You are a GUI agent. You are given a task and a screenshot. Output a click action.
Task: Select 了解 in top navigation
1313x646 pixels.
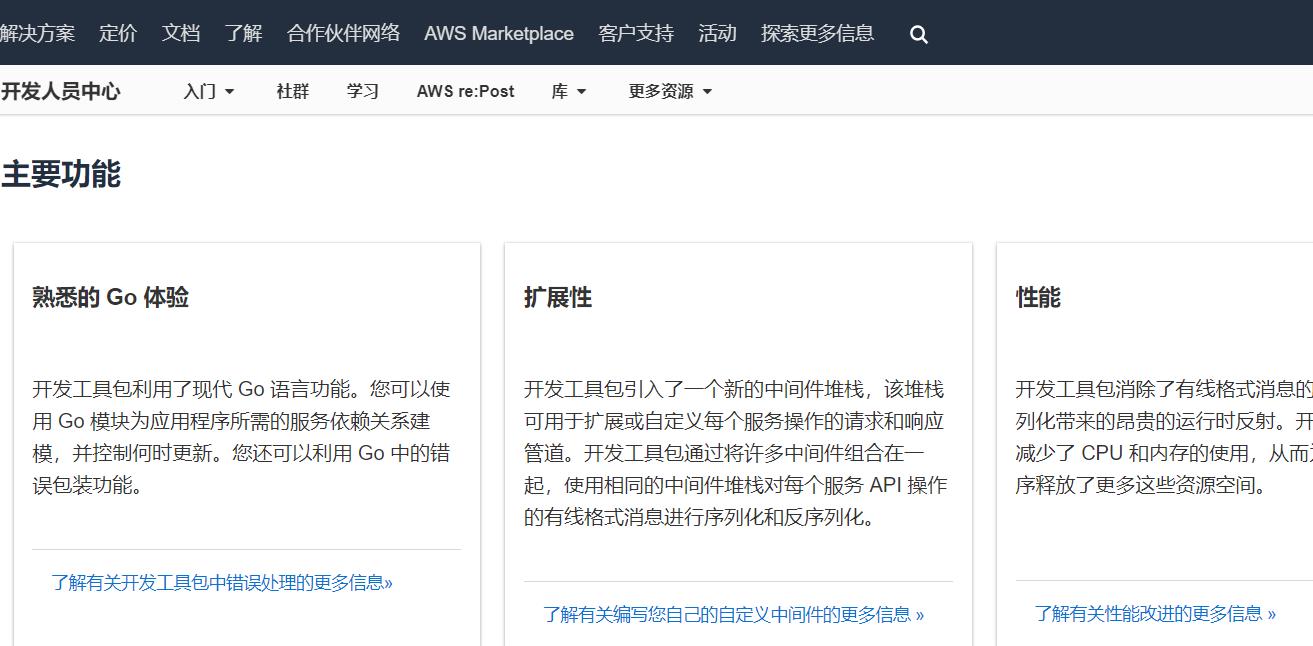click(243, 33)
